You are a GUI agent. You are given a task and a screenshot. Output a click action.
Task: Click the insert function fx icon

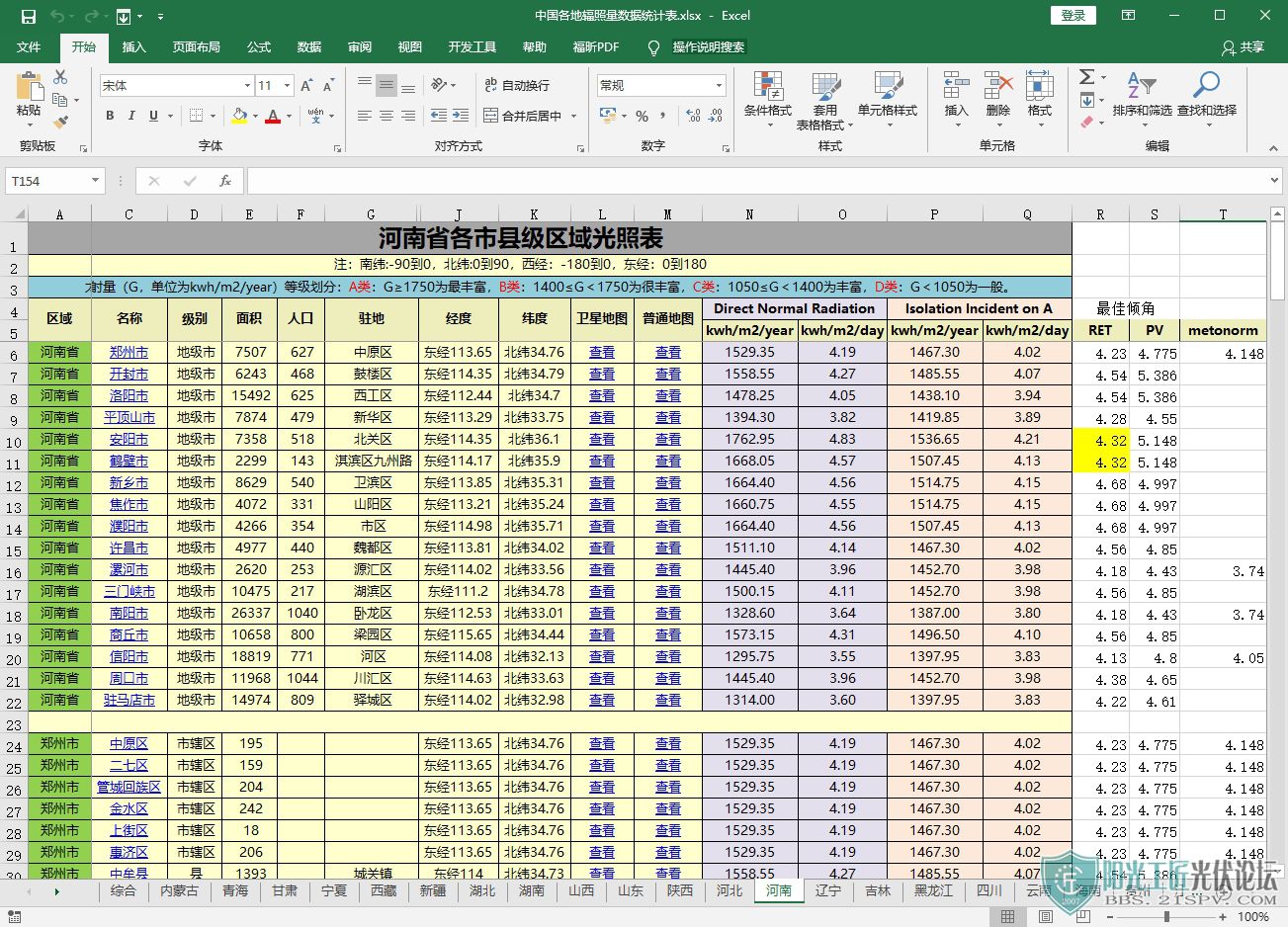225,181
